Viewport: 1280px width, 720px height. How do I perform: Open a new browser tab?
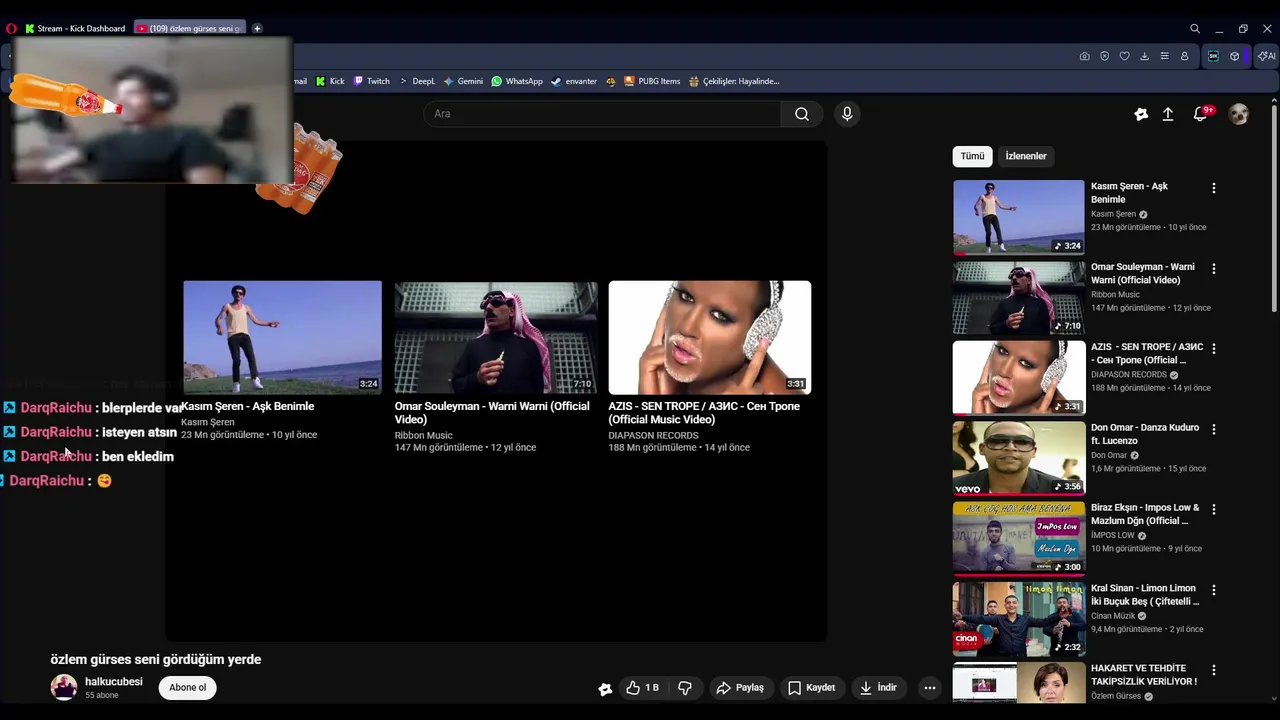pos(257,28)
